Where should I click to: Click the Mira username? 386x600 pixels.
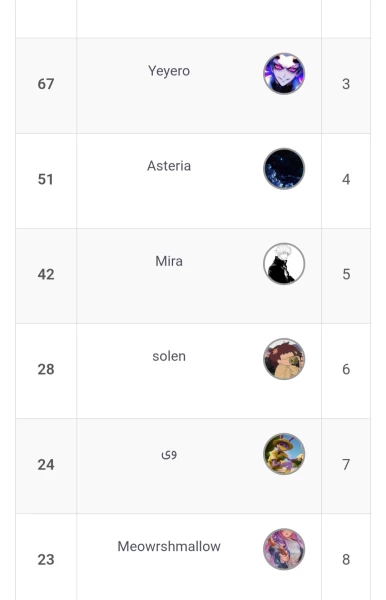169,261
